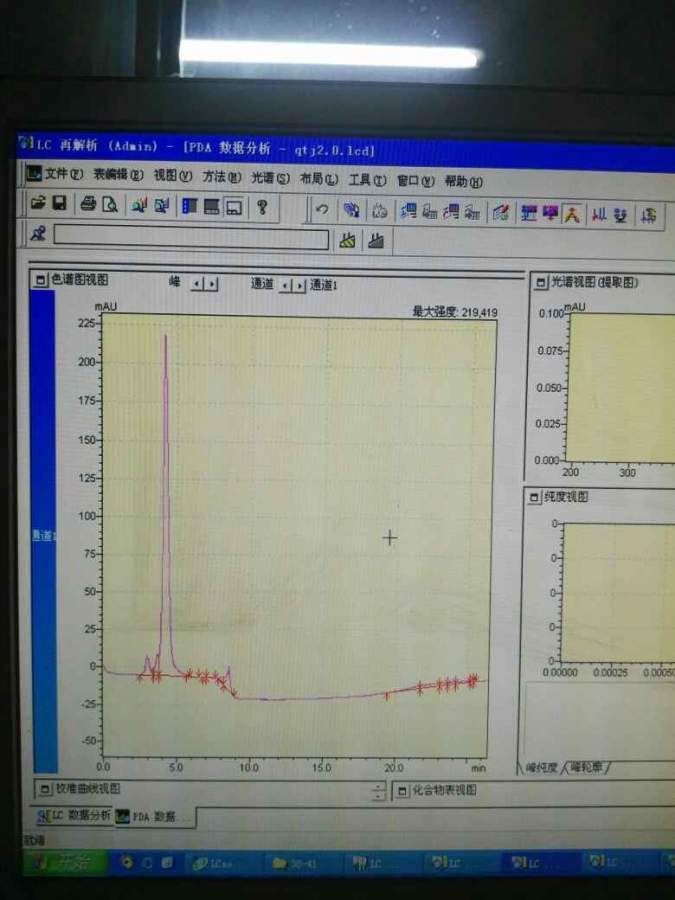Click the gray table icon after first blue table

click(x=430, y=212)
